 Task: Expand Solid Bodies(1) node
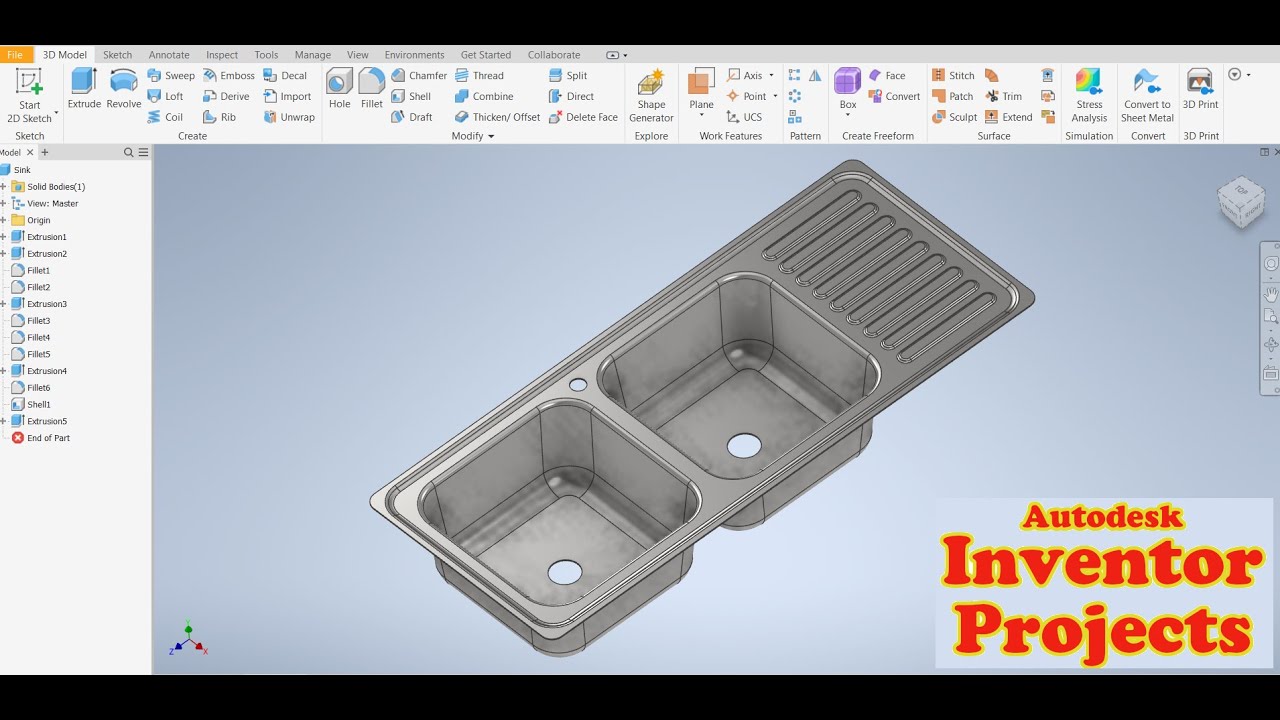click(4, 187)
